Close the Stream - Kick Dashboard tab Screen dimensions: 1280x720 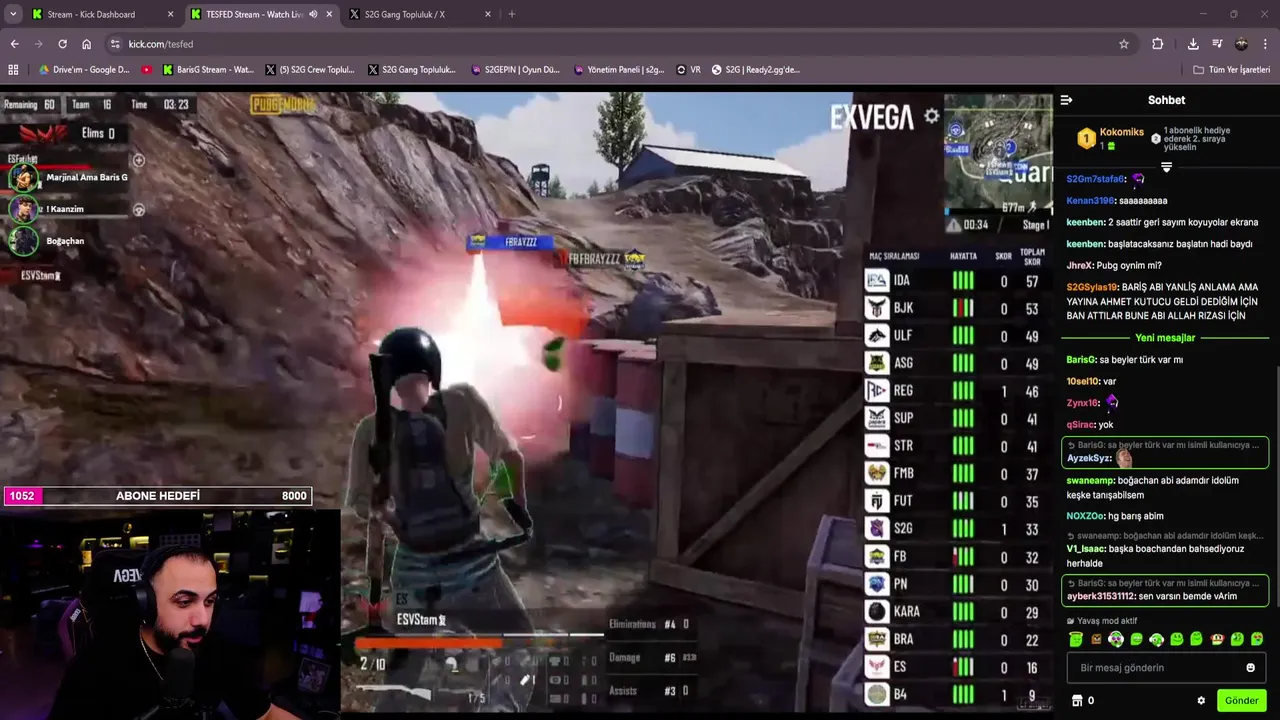click(x=170, y=14)
